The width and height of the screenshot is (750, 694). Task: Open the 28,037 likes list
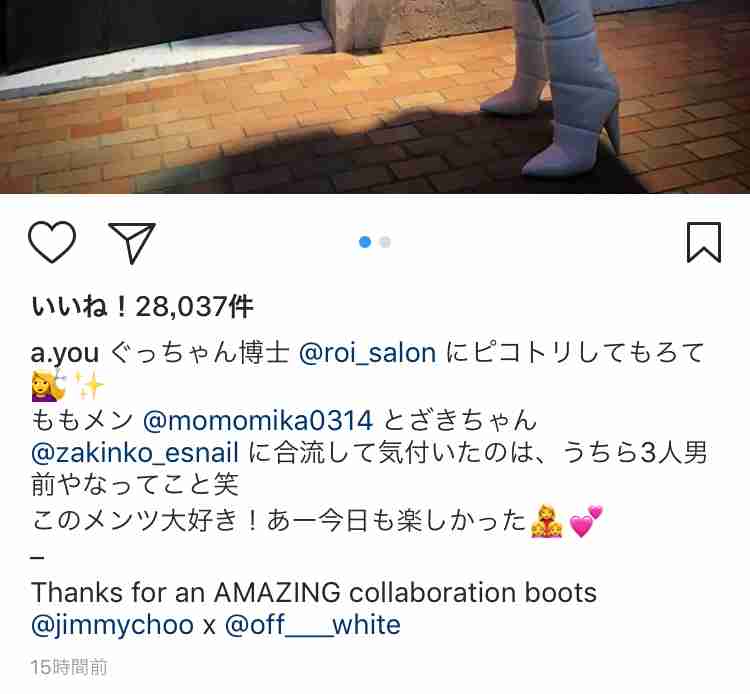[x=142, y=307]
